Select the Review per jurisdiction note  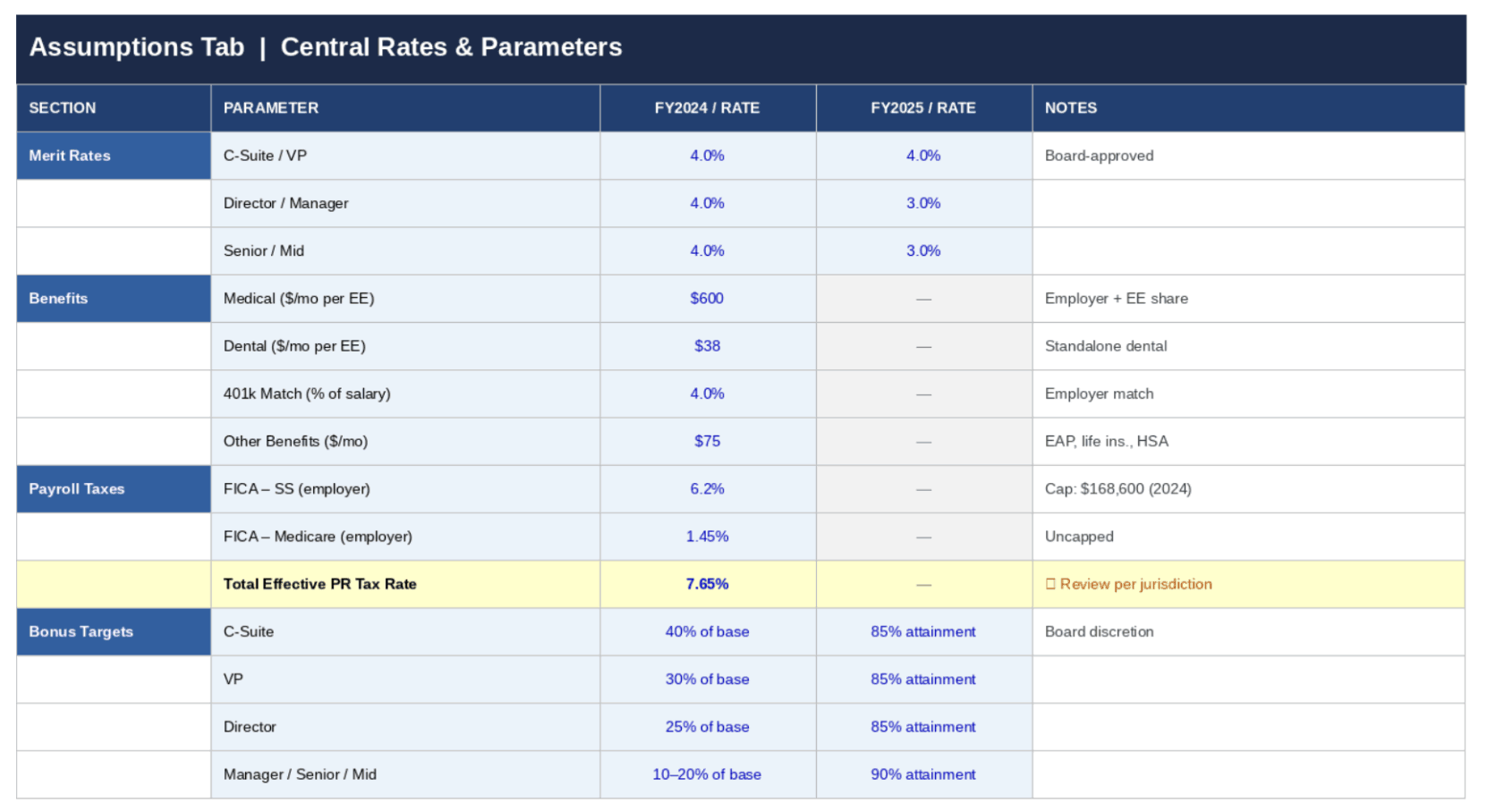(x=1135, y=584)
